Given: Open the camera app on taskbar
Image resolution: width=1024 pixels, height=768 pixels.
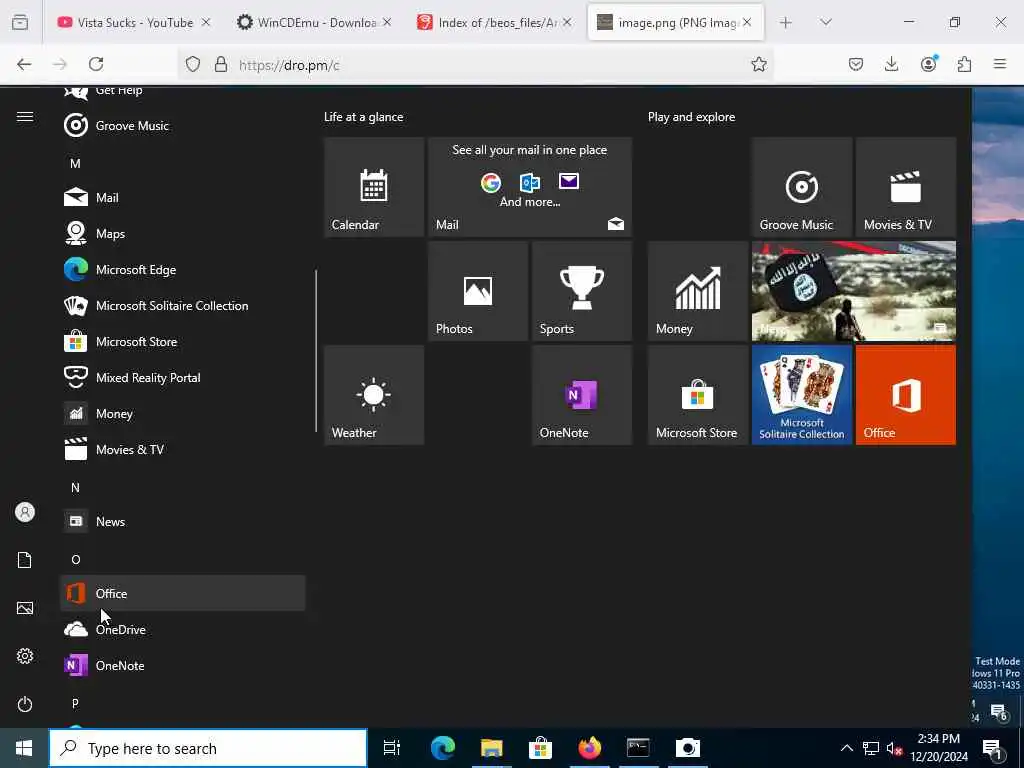Looking at the screenshot, I should pyautogui.click(x=688, y=748).
